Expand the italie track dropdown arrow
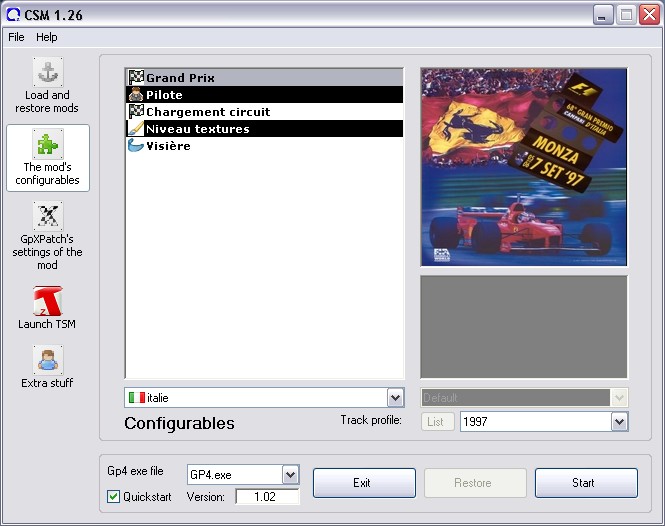The width and height of the screenshot is (665, 526). [395, 398]
